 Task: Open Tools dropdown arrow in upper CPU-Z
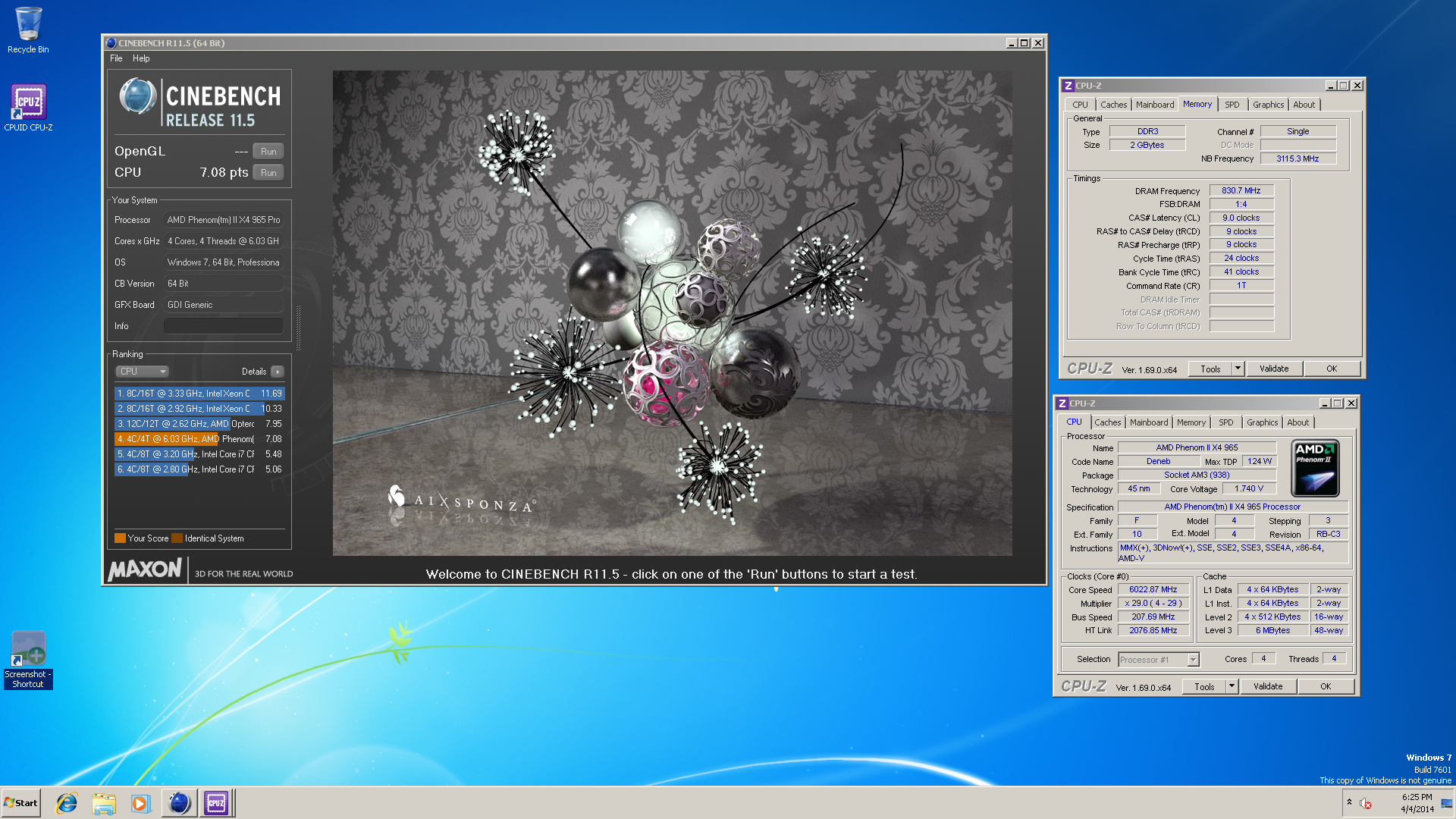1238,369
